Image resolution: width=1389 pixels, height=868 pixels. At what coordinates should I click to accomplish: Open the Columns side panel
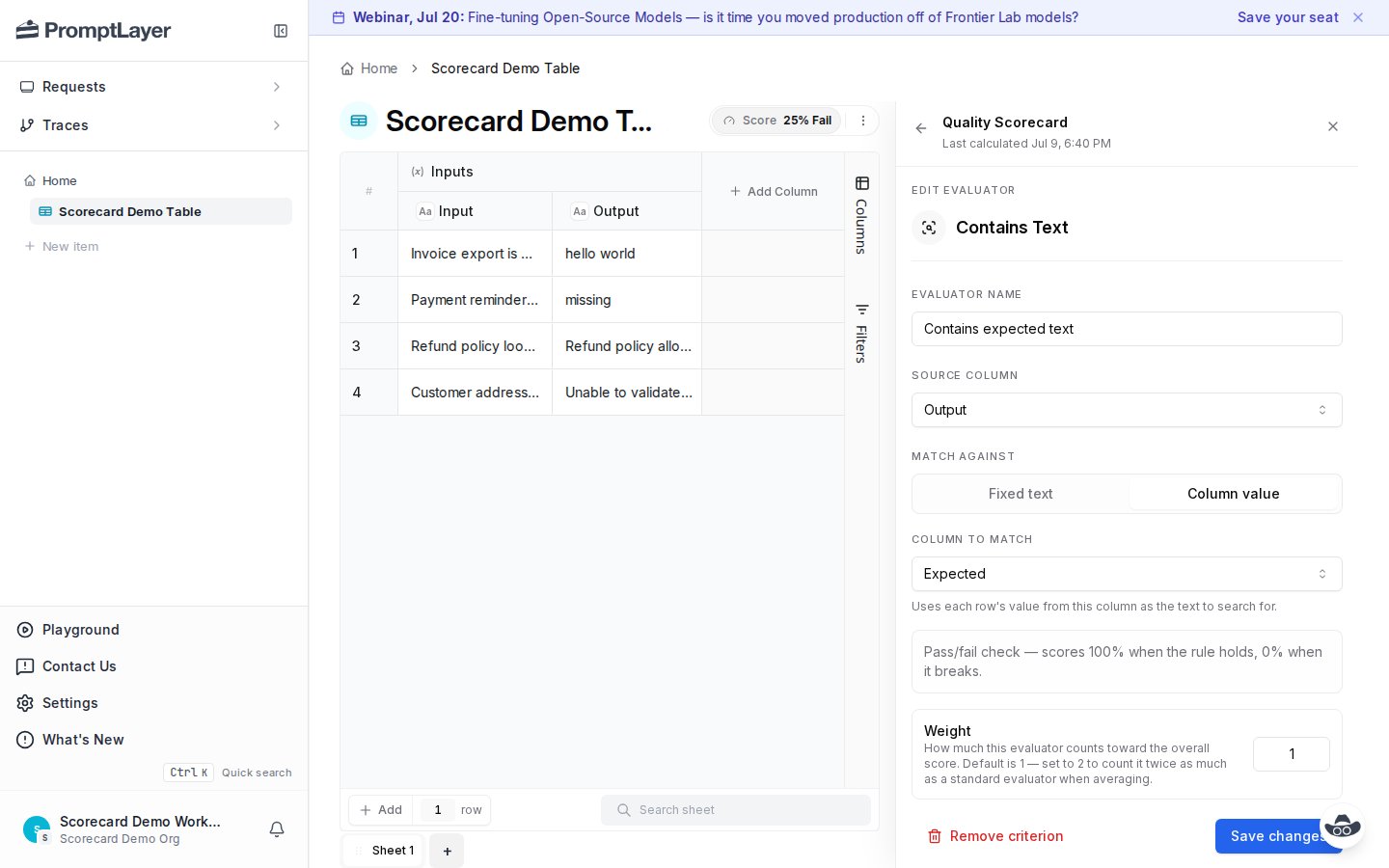click(x=861, y=215)
